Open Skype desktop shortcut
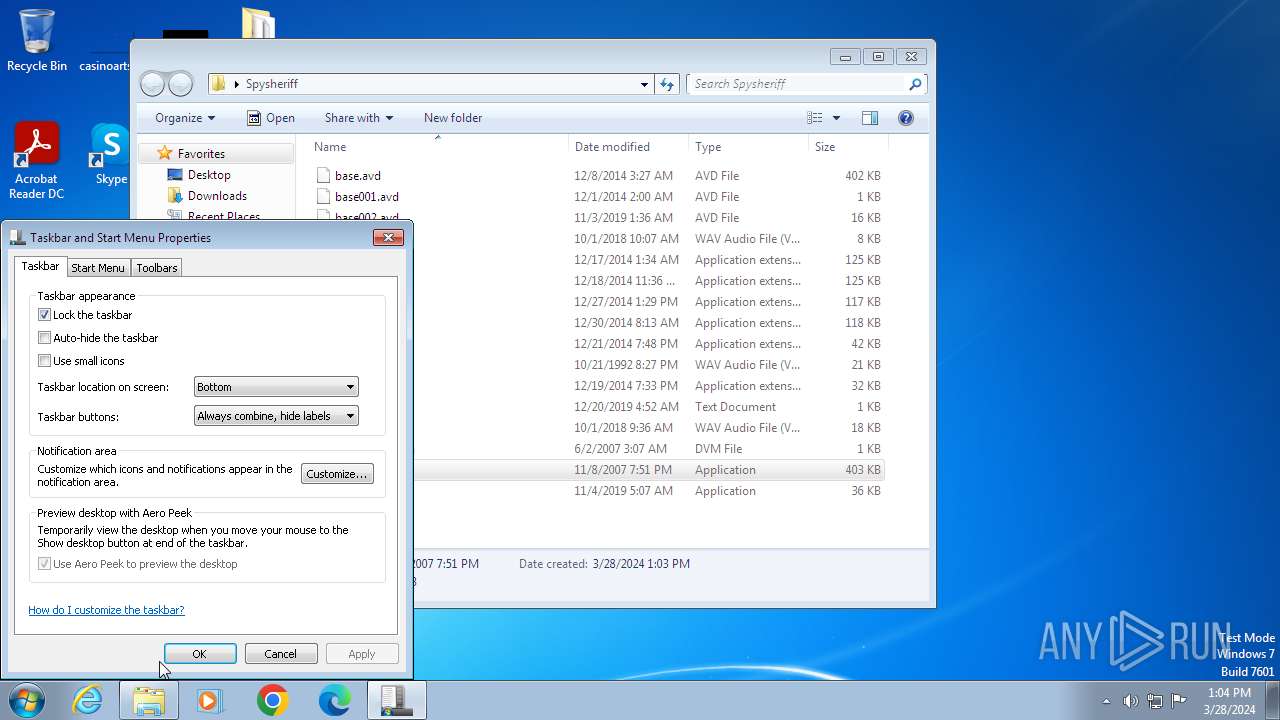The width and height of the screenshot is (1280, 720). [x=110, y=155]
